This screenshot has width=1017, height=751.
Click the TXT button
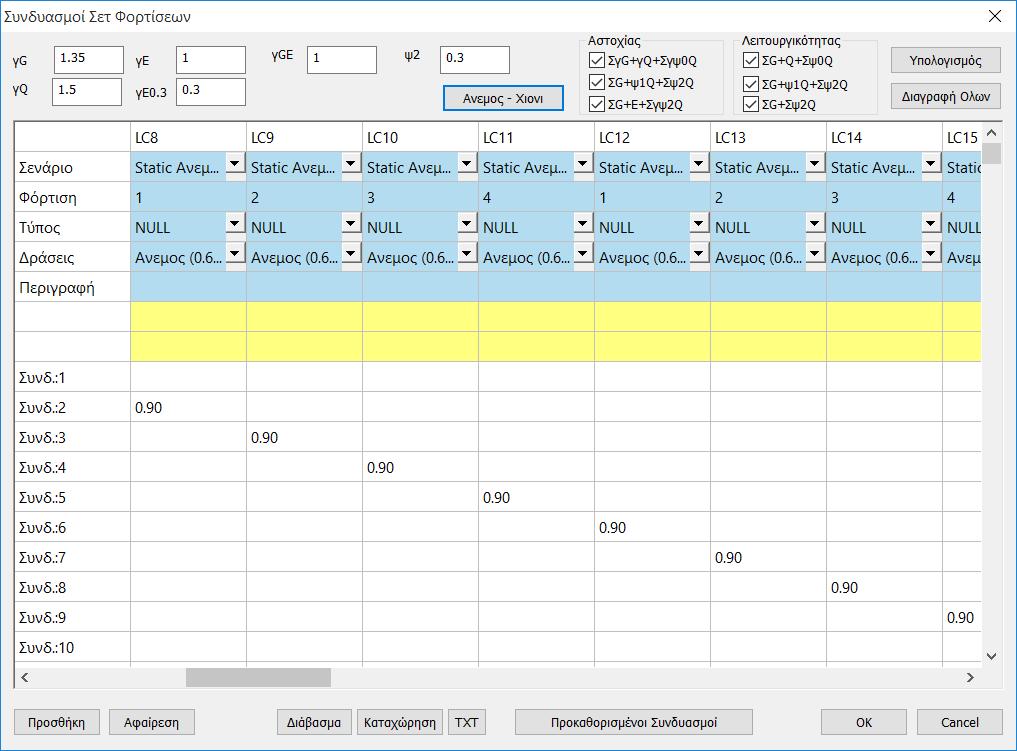466,722
